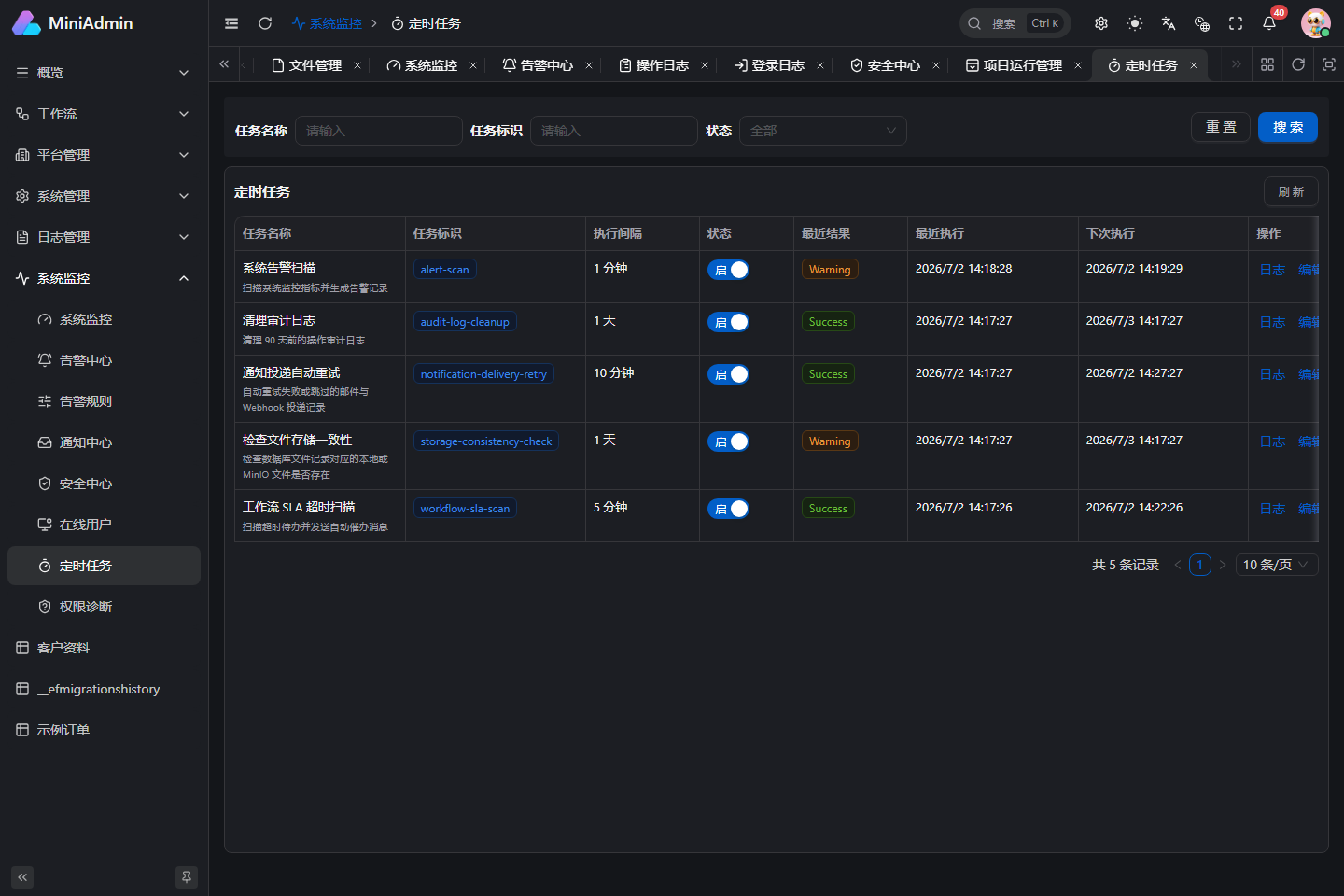Toggle sidebar with hamburger menu icon
Screen dimensions: 1344x896
tap(231, 23)
